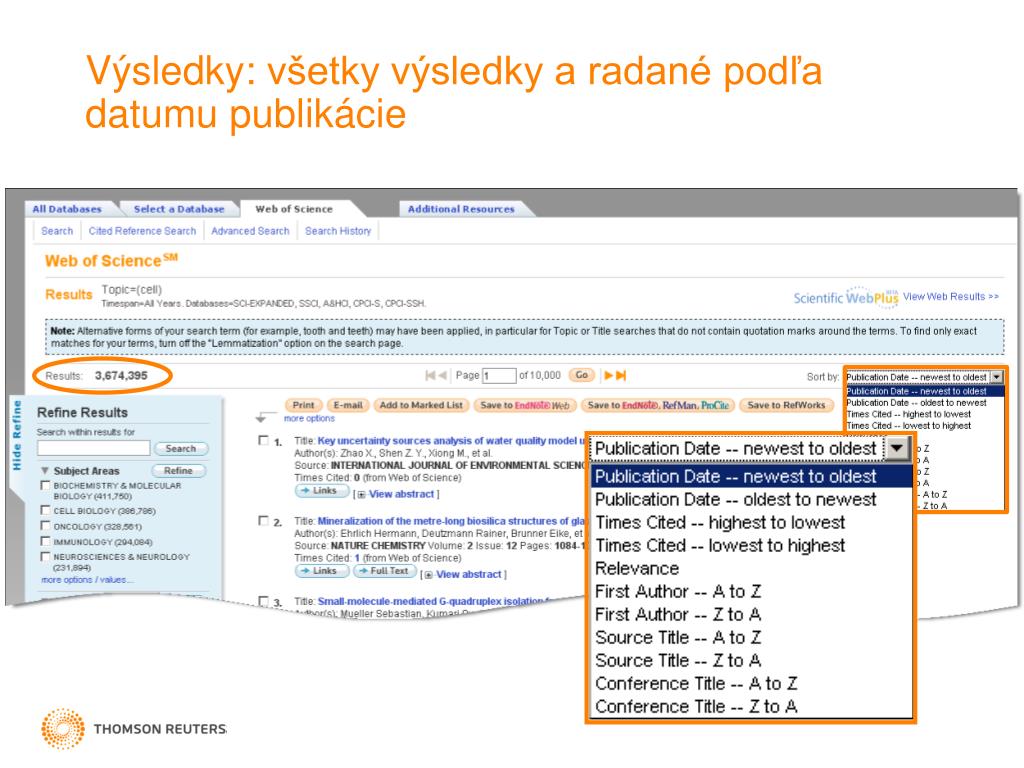Open Advanced Search

pos(250,231)
